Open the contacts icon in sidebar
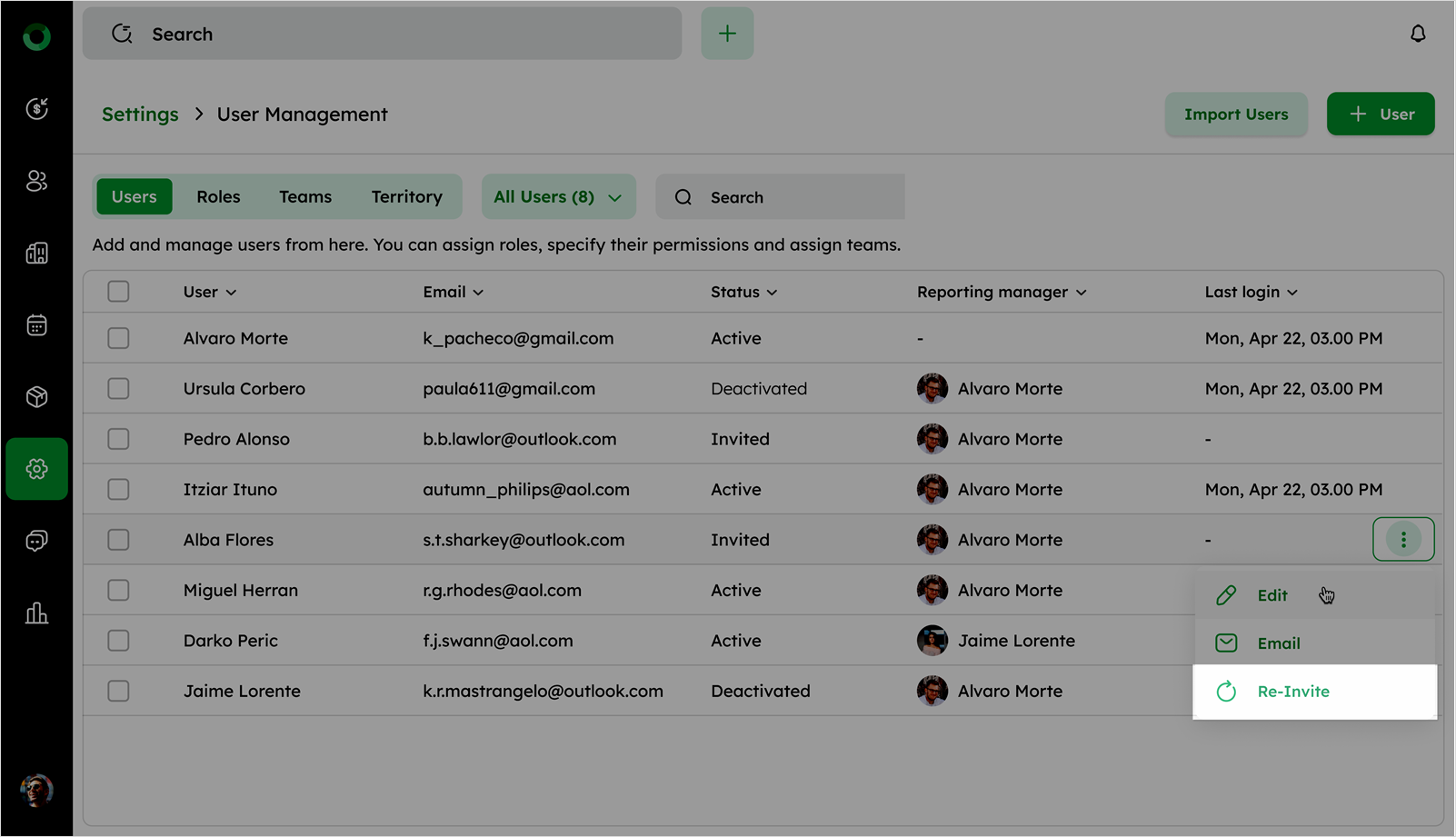This screenshot has width=1456, height=837. pos(36,181)
